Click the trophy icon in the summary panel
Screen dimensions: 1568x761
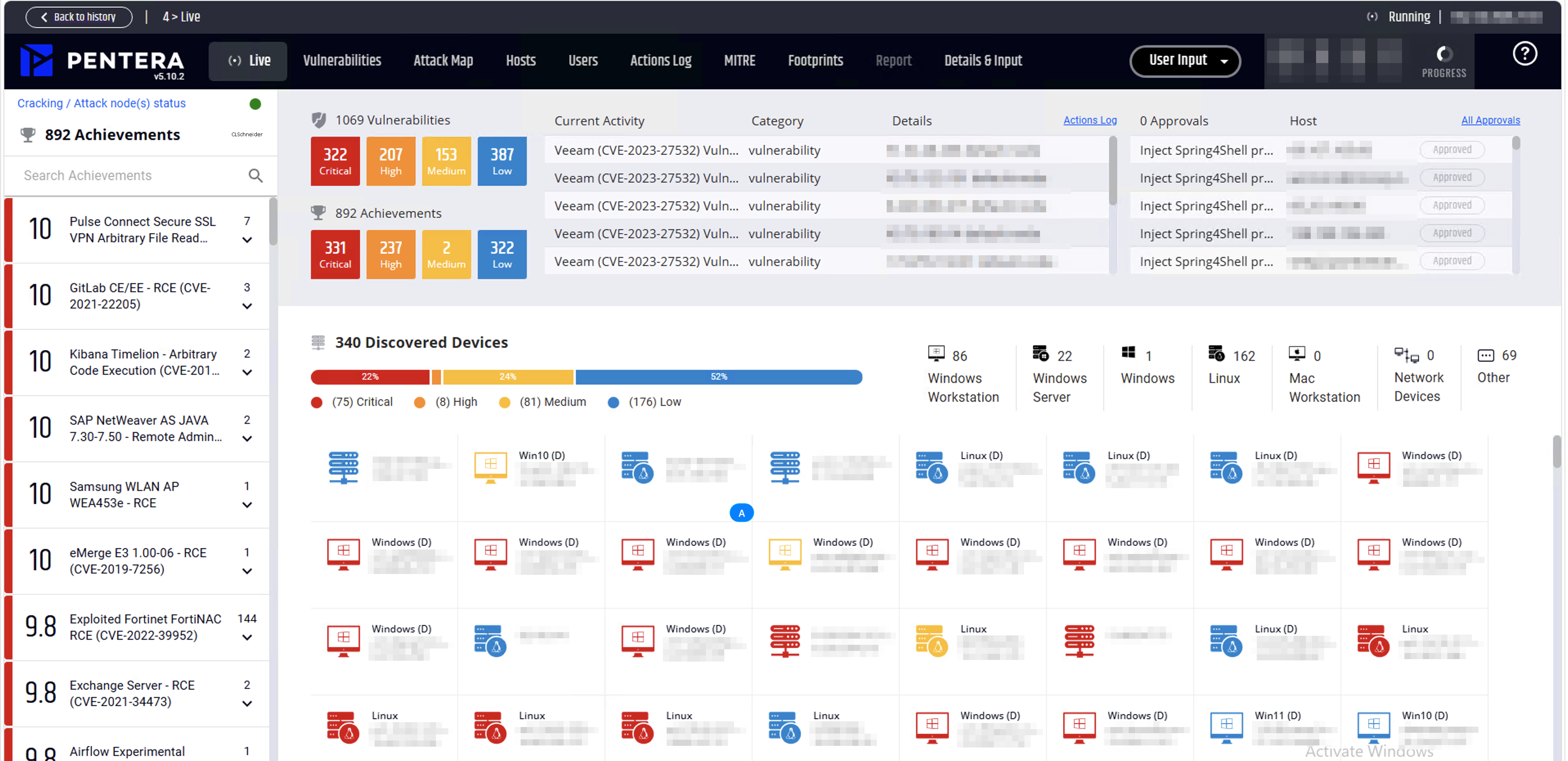point(318,213)
